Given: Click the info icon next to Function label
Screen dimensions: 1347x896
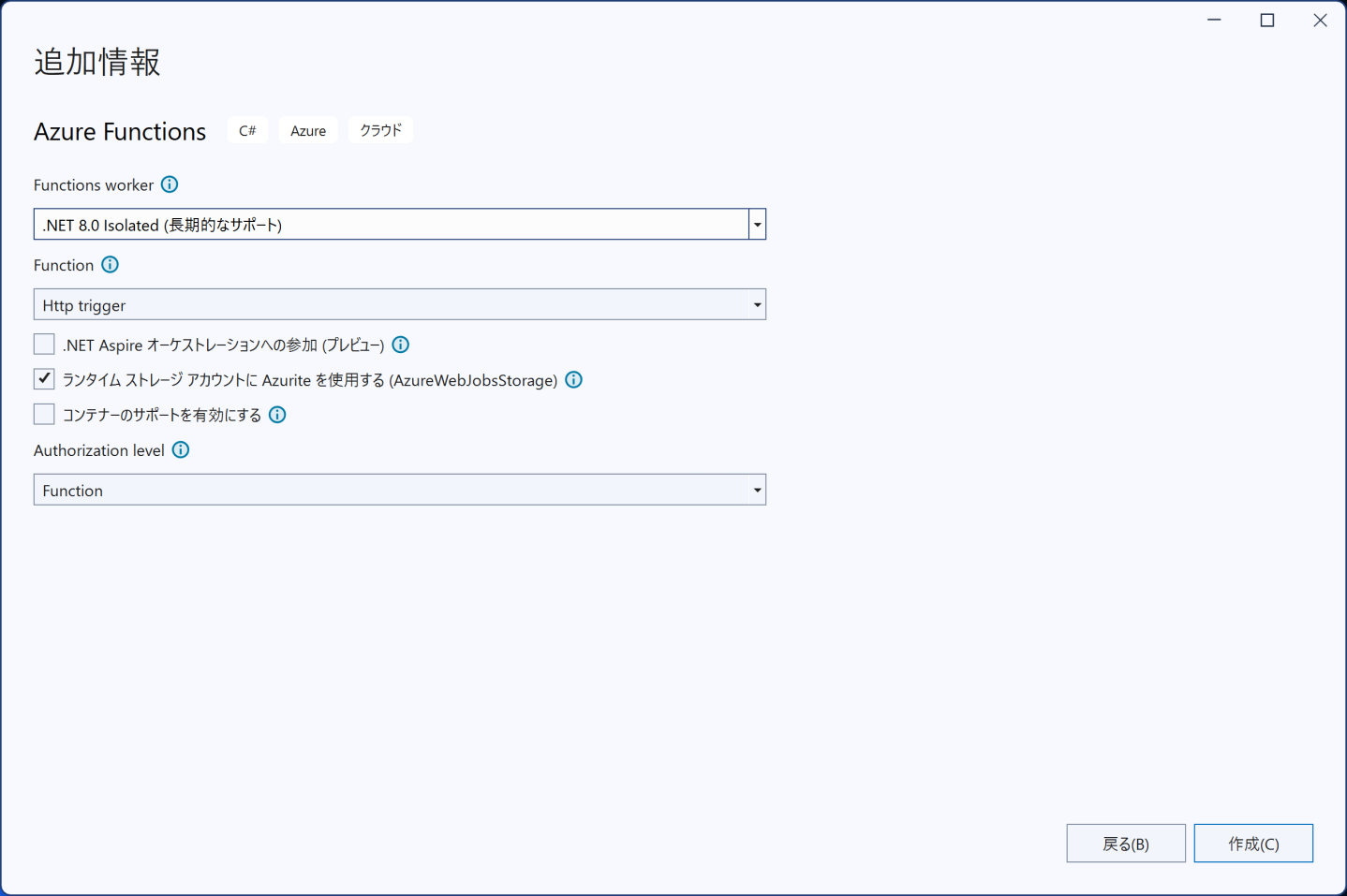Looking at the screenshot, I should point(110,265).
